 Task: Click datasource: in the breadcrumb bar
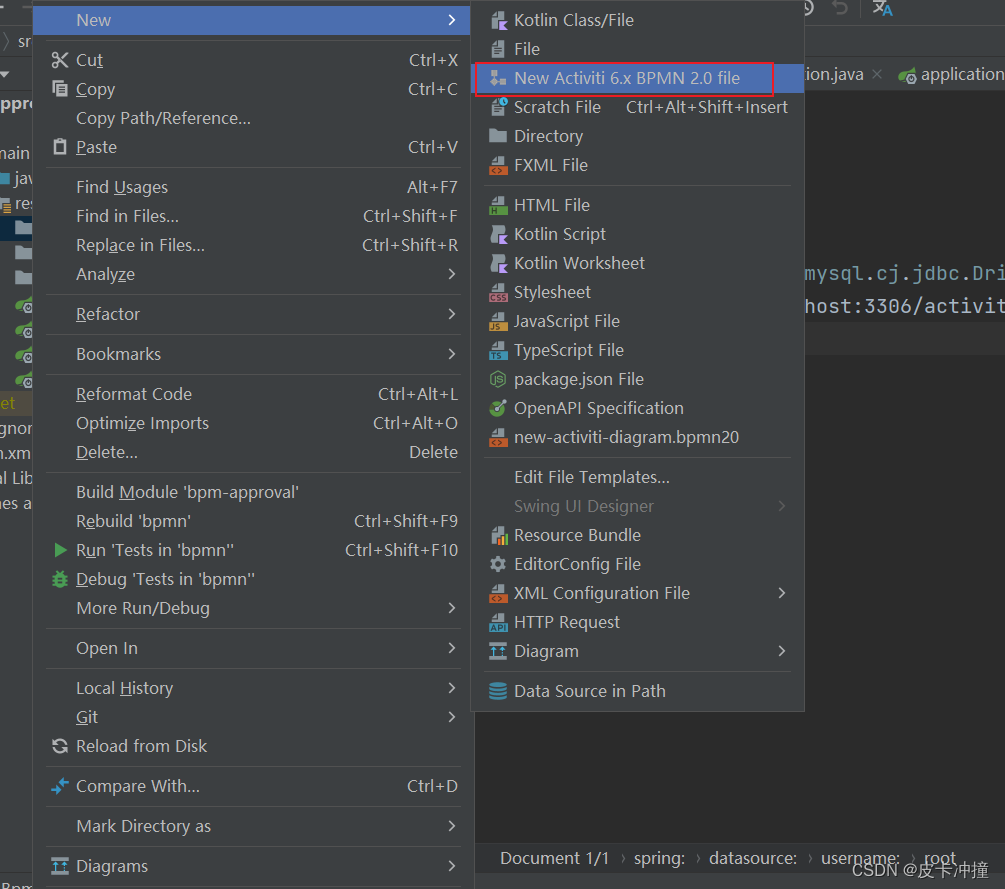tap(752, 858)
